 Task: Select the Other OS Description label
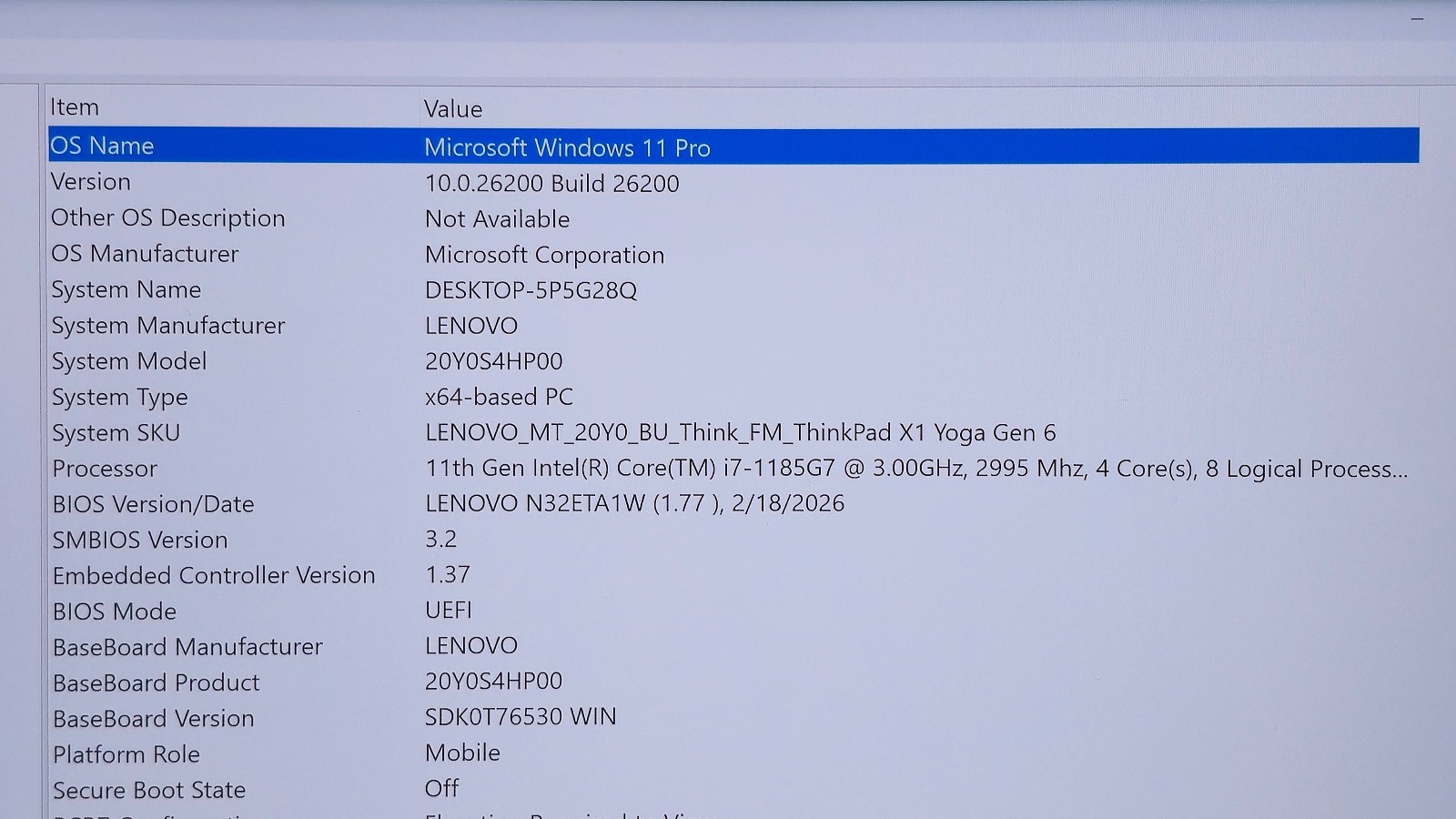[168, 218]
